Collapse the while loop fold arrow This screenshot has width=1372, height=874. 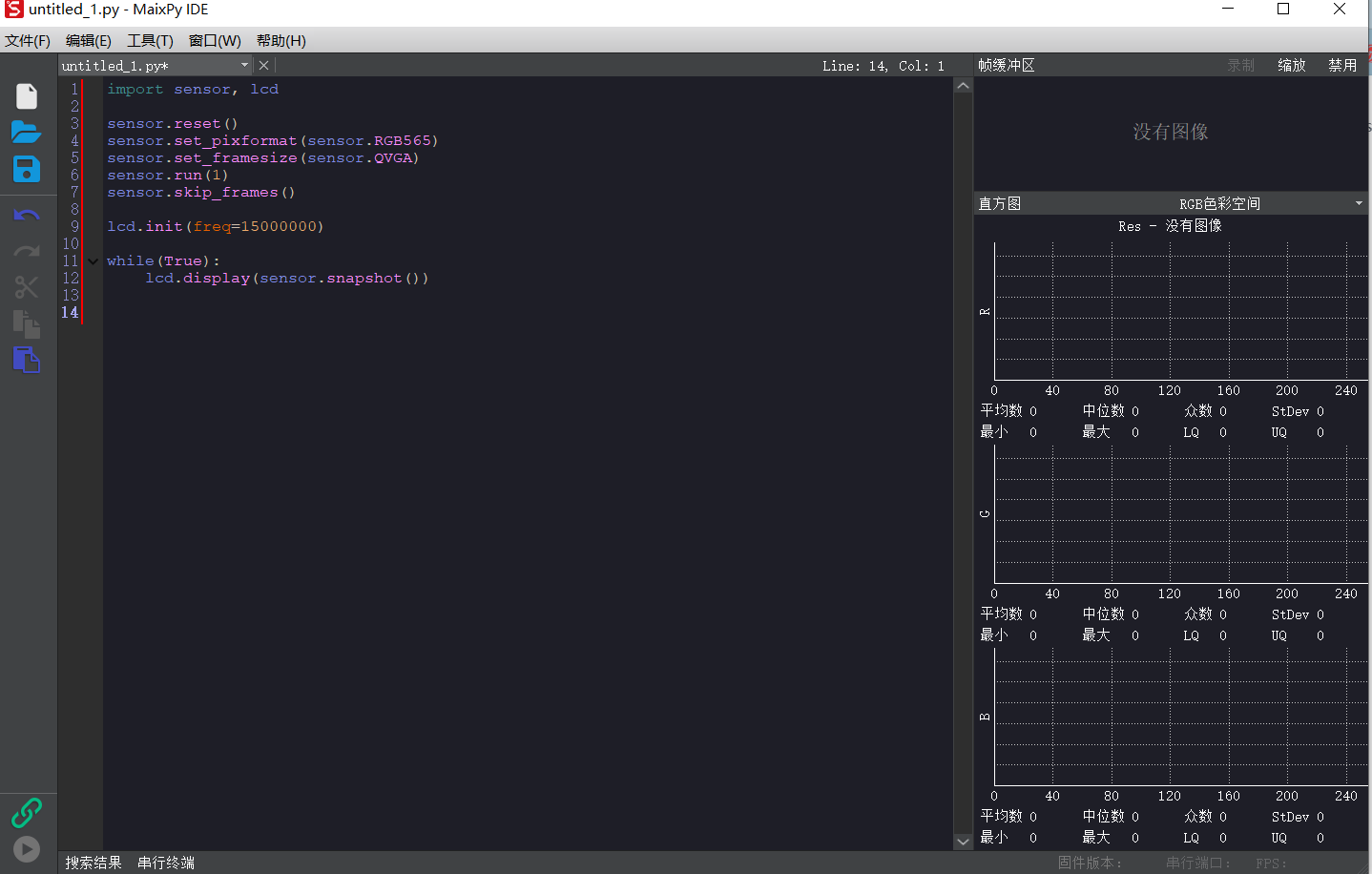click(x=93, y=261)
